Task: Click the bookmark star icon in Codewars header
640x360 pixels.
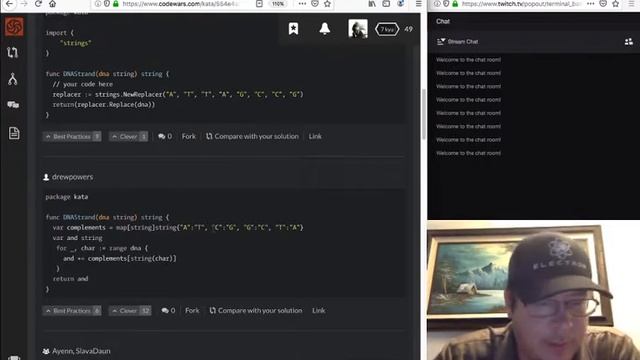Action: pyautogui.click(x=293, y=29)
